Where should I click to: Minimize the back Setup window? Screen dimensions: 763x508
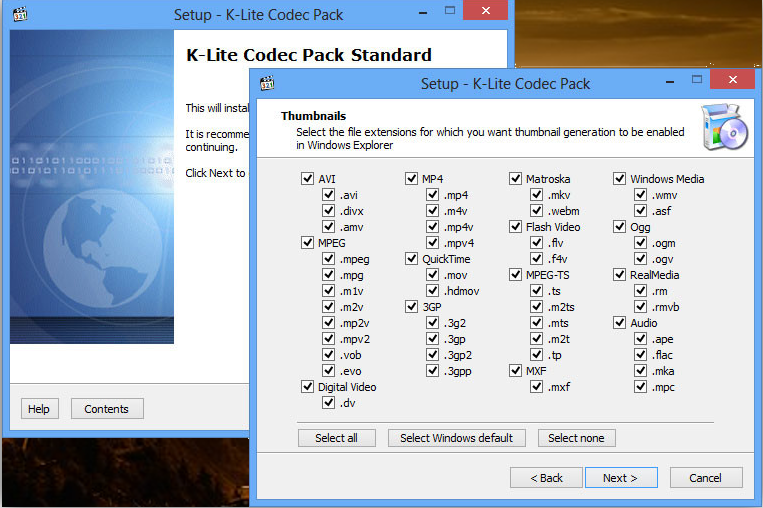click(423, 11)
